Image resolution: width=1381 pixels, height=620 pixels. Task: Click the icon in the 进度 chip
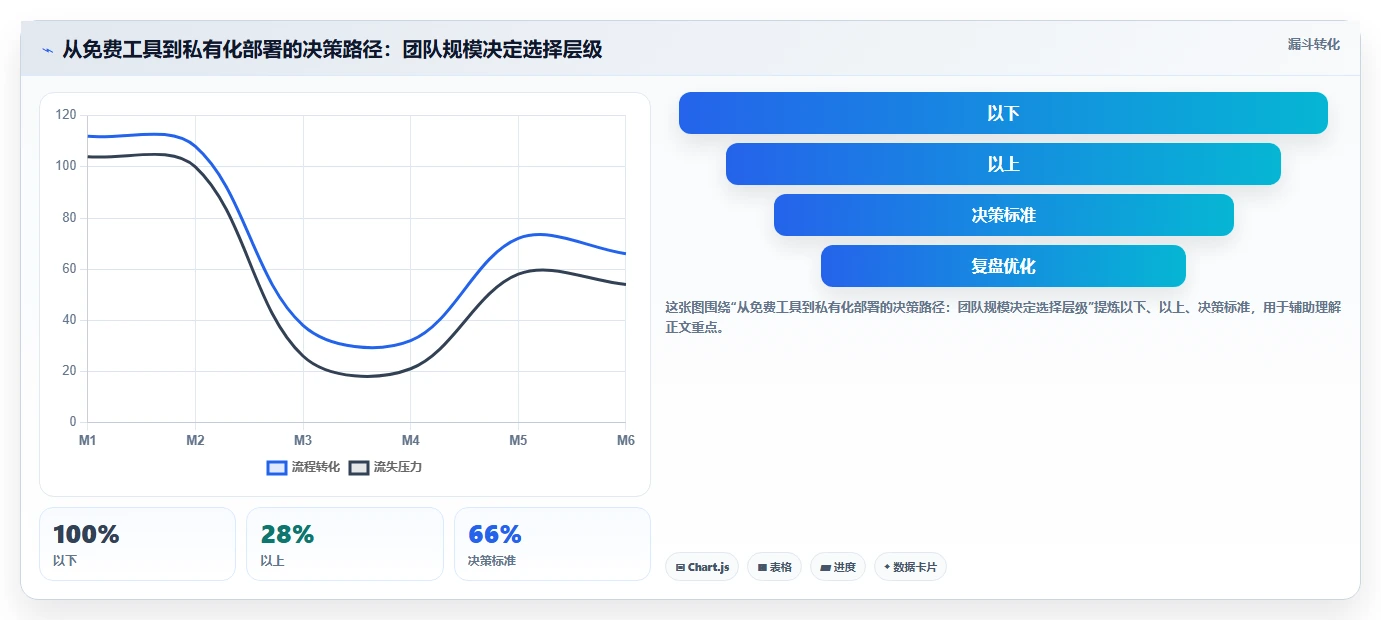pos(825,567)
